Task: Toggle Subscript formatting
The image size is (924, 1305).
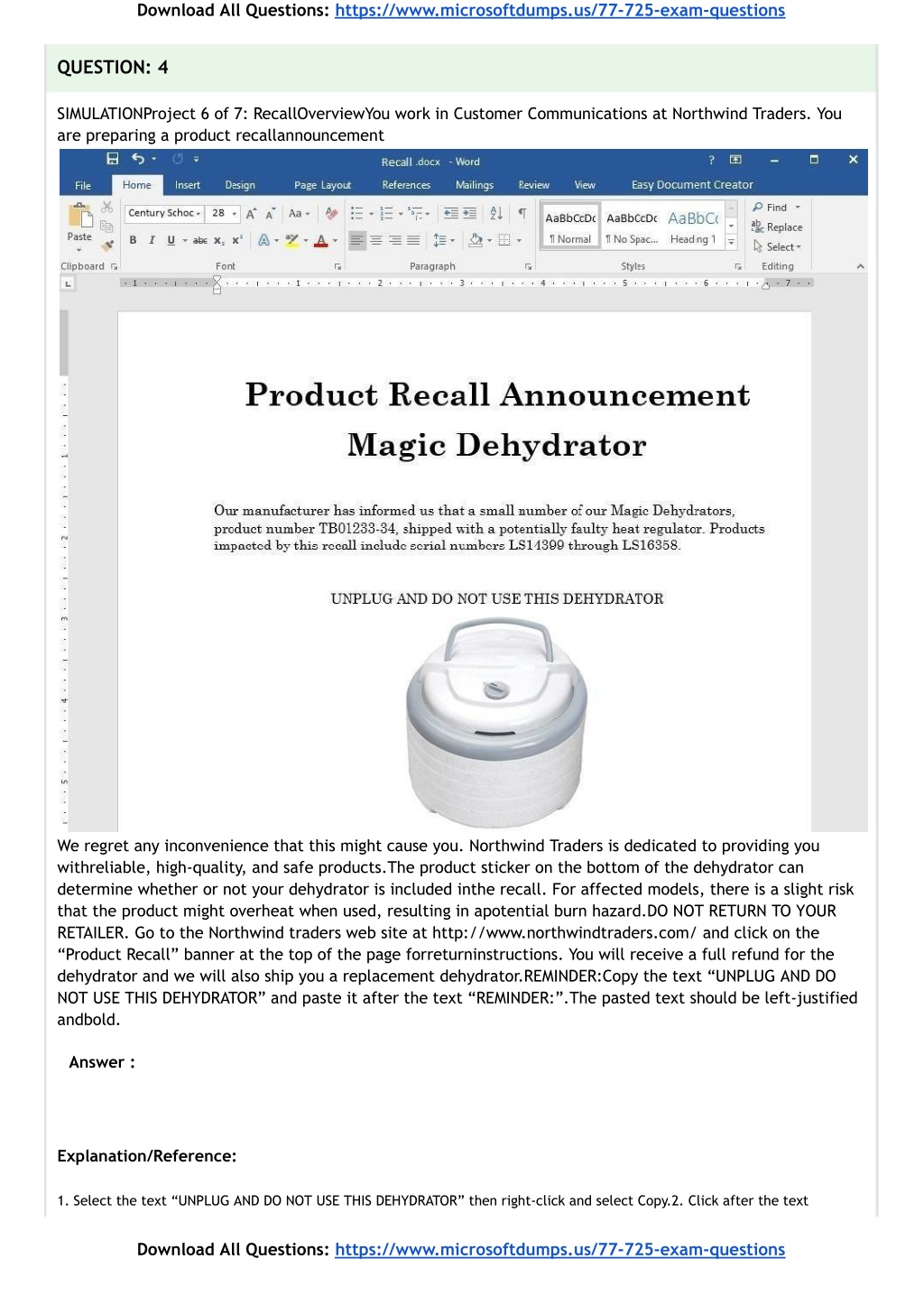Action: [x=219, y=240]
